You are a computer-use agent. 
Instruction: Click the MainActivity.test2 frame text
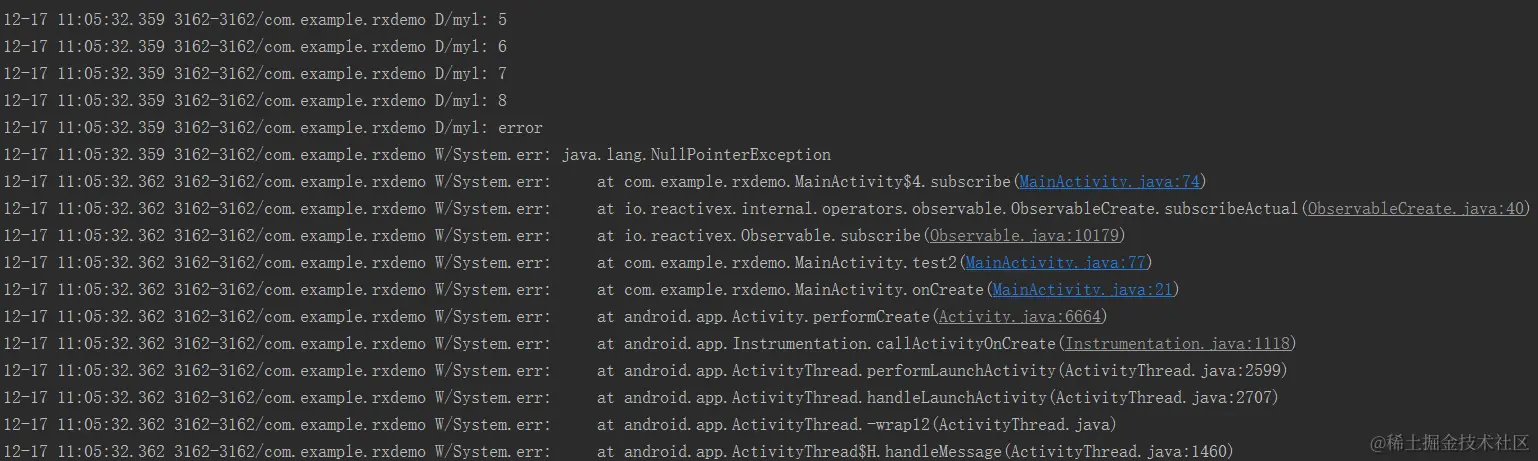pyautogui.click(x=791, y=263)
